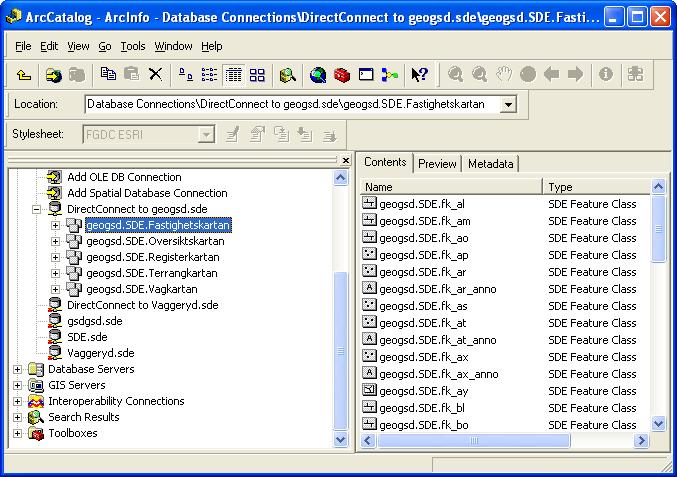Open the Location dropdown arrow
677x477 pixels.
509,104
